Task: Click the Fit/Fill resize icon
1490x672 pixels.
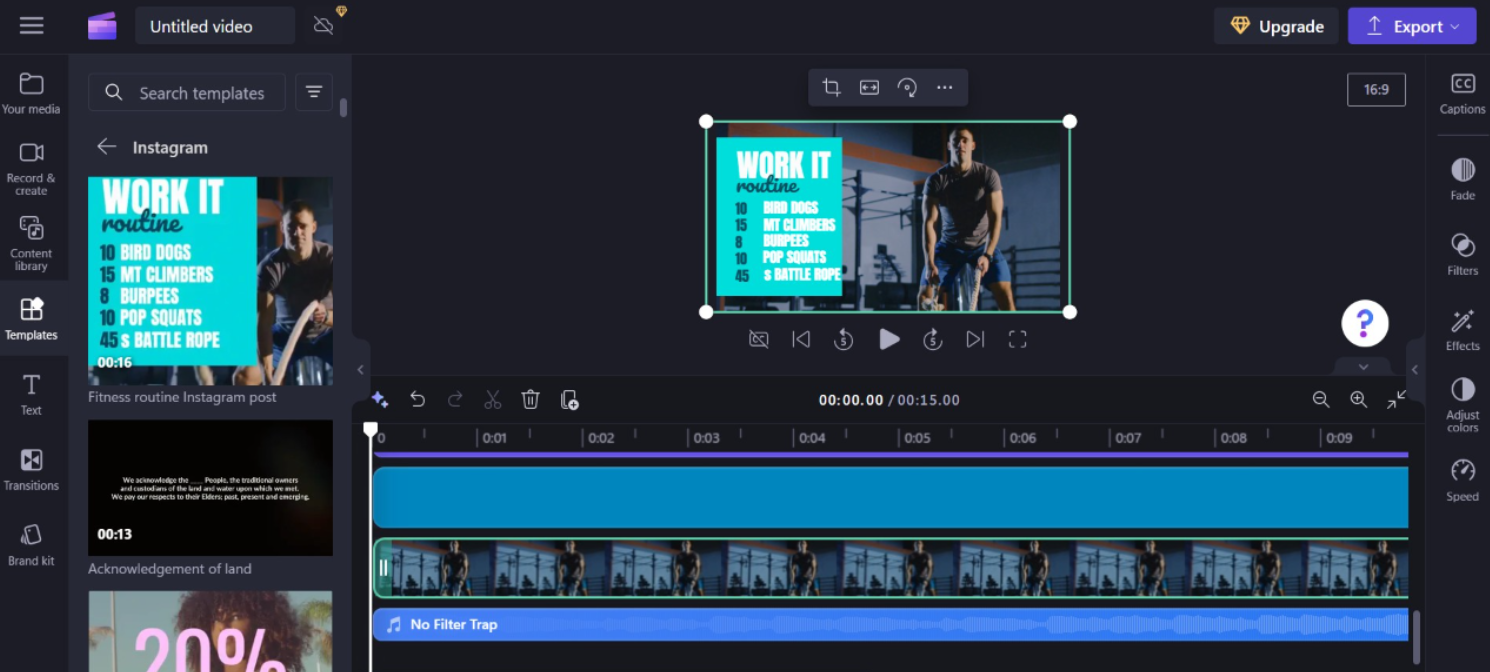Action: tap(869, 88)
